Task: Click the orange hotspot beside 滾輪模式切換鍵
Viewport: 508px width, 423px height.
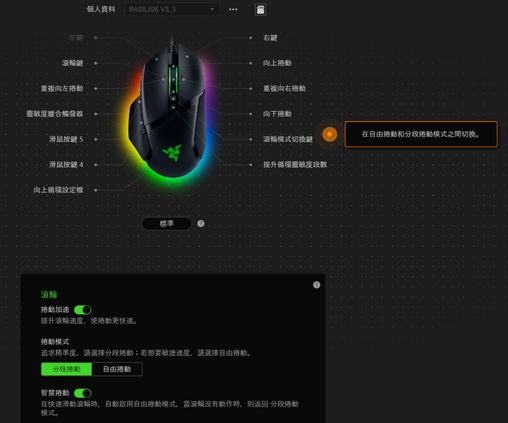Action: [x=330, y=134]
